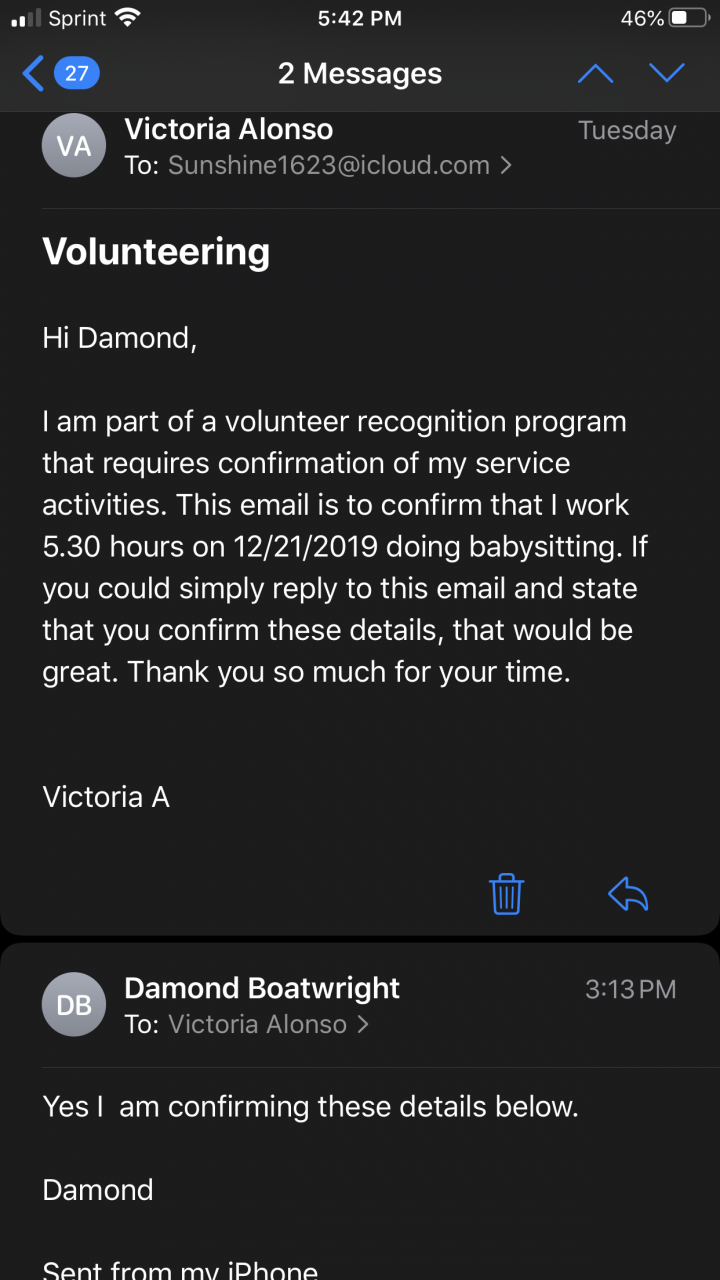The image size is (720, 1280).
Task: Tap sender name Victoria Alonso
Action: pos(228,129)
